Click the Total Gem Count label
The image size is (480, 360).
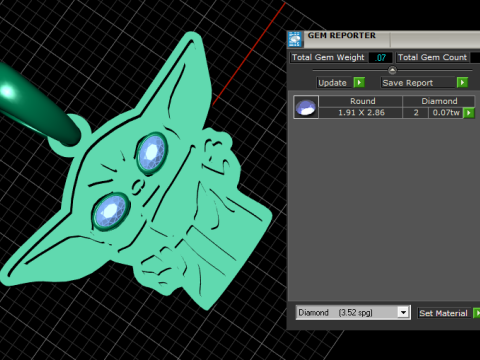coord(432,57)
